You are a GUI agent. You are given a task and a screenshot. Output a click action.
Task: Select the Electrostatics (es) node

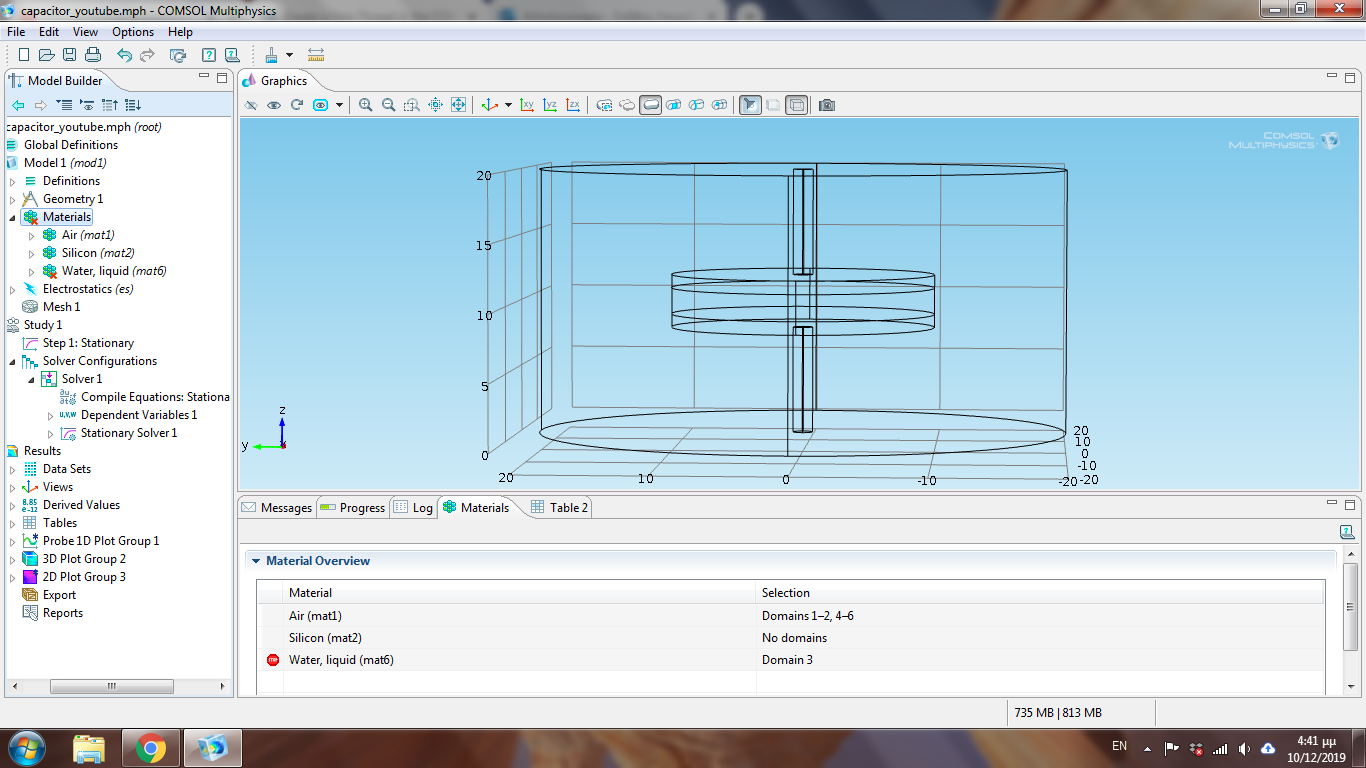click(x=87, y=289)
